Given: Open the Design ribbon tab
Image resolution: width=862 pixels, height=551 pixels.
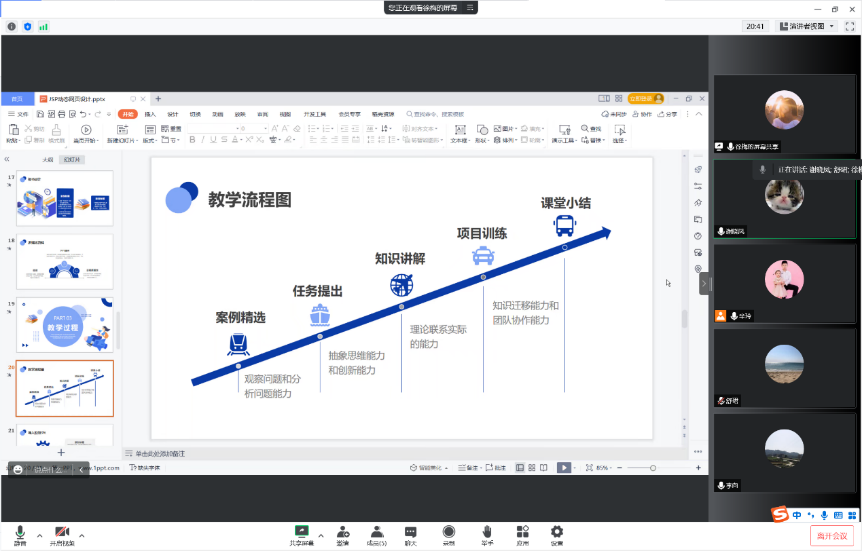Looking at the screenshot, I should coord(173,114).
